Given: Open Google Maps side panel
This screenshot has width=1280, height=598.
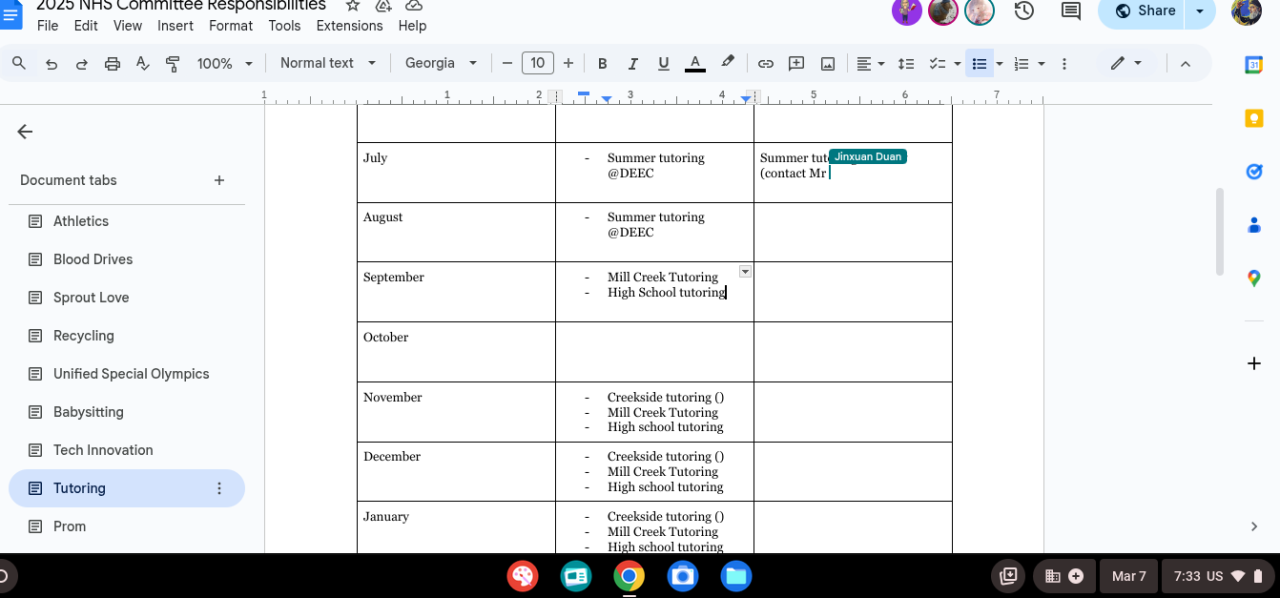Looking at the screenshot, I should tap(1254, 278).
